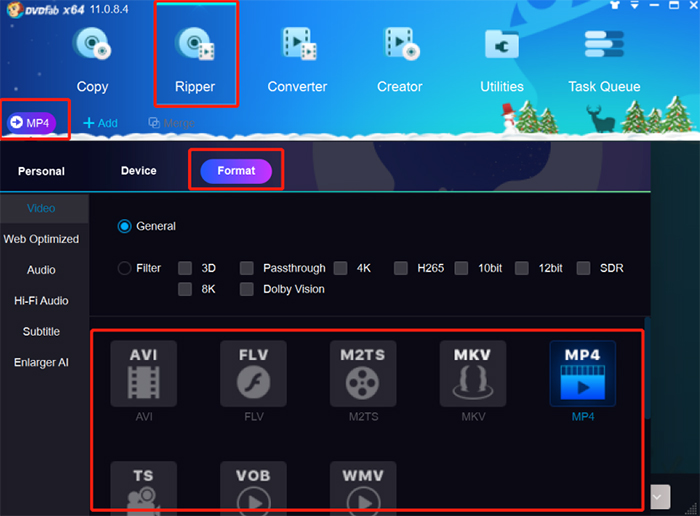Open the bottom-right dropdown chevron button
700x516 pixels.
[x=660, y=497]
